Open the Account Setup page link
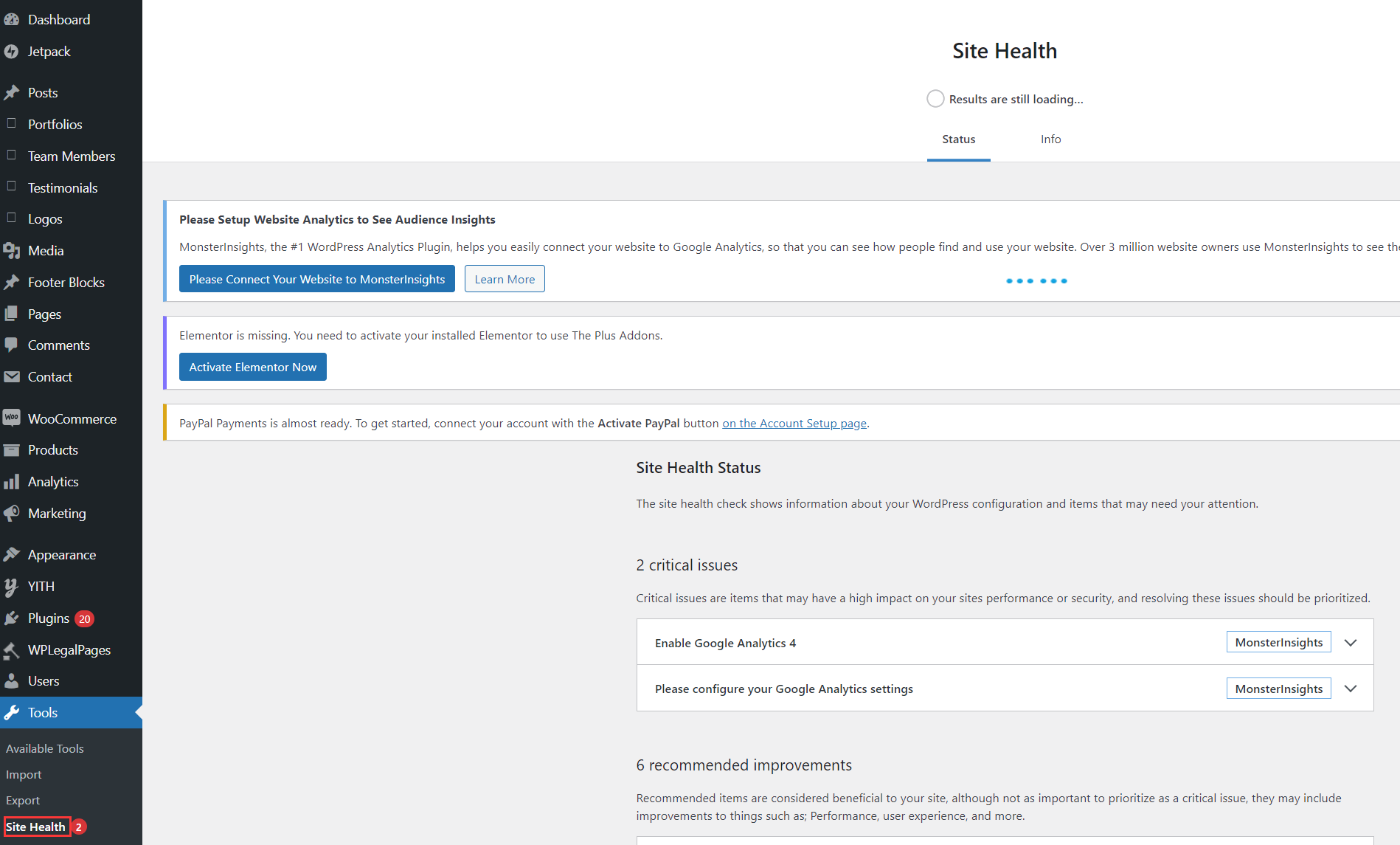This screenshot has height=845, width=1400. point(794,424)
